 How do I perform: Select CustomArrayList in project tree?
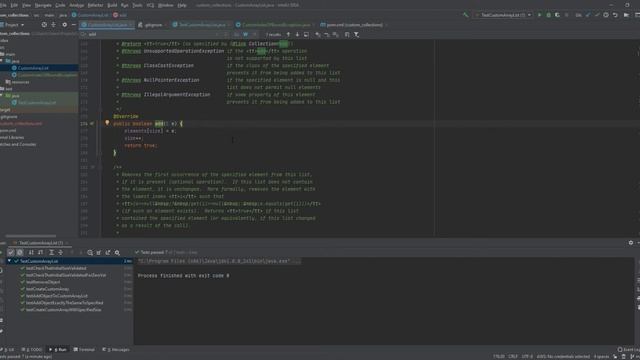(x=33, y=68)
